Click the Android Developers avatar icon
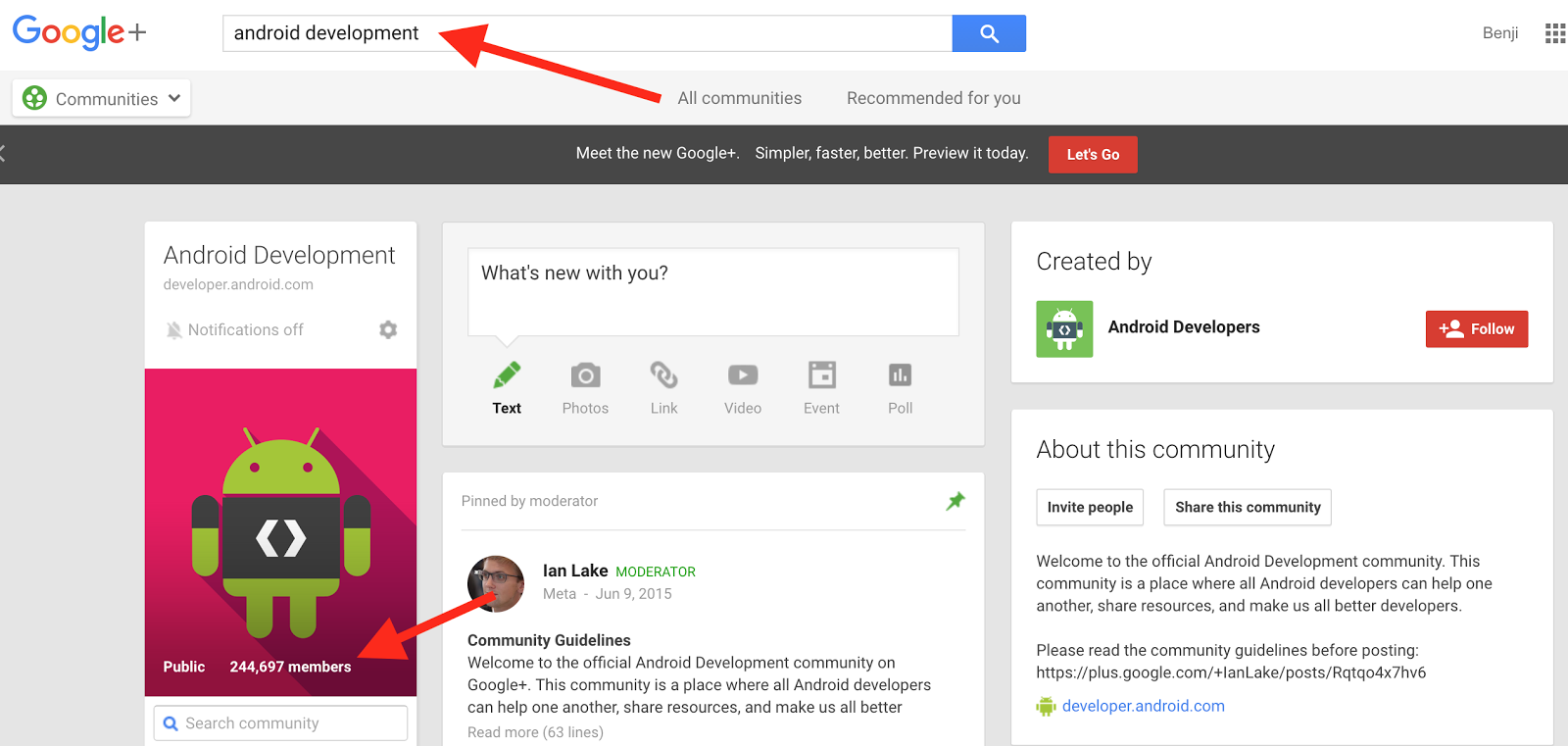 pyautogui.click(x=1064, y=329)
